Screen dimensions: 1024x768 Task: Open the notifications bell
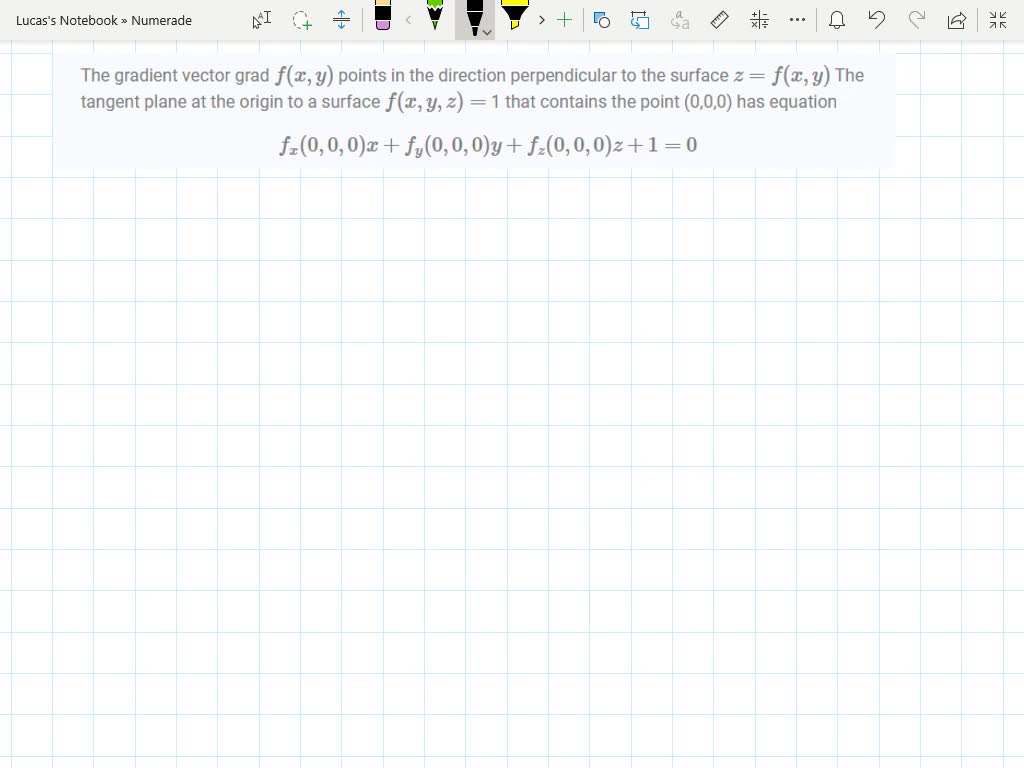837,19
